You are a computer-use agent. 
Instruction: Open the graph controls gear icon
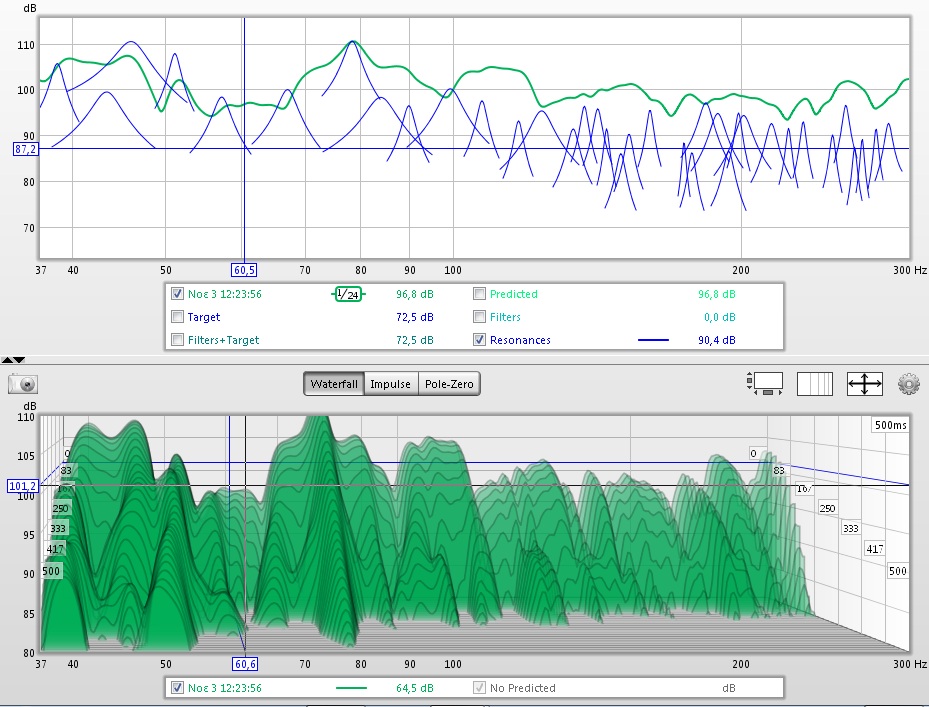pyautogui.click(x=908, y=383)
